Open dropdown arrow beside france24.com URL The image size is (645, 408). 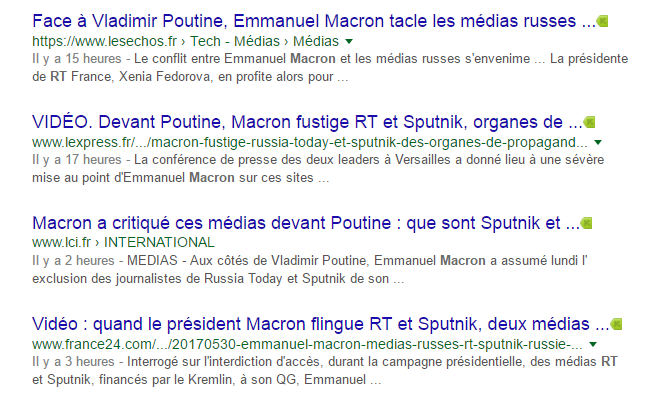(x=593, y=344)
